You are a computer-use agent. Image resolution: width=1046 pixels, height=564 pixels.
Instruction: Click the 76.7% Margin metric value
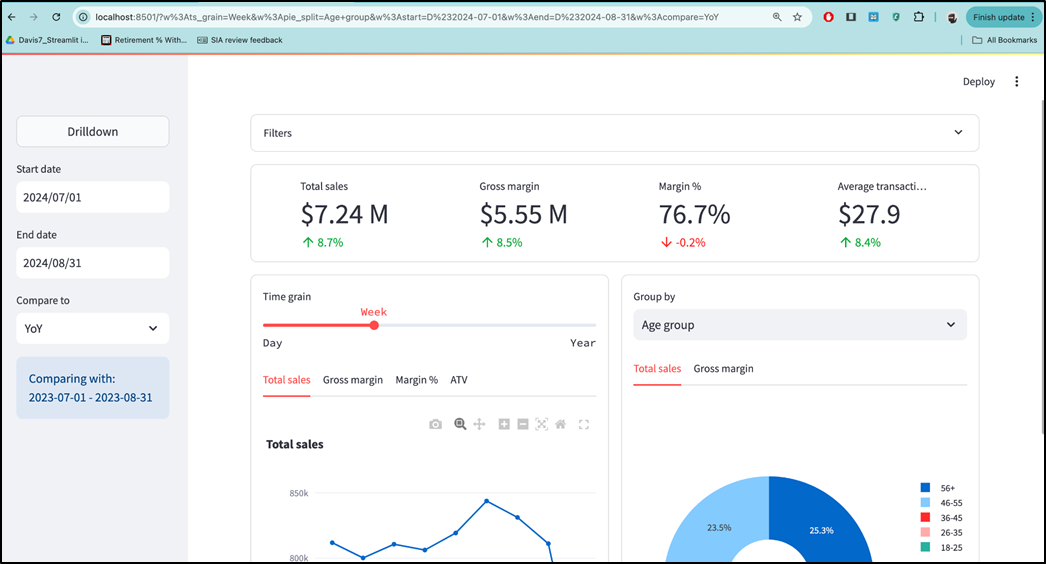pyautogui.click(x=694, y=214)
